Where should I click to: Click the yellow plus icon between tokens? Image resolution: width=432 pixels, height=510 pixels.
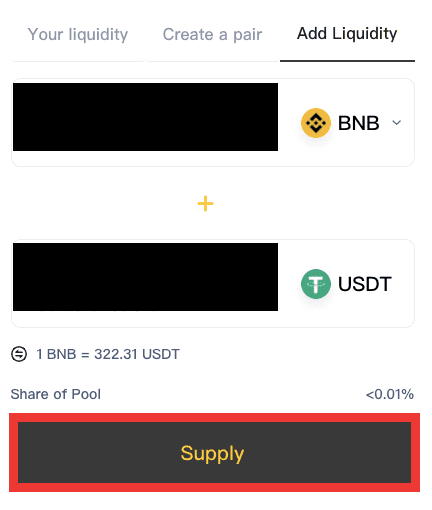point(205,203)
